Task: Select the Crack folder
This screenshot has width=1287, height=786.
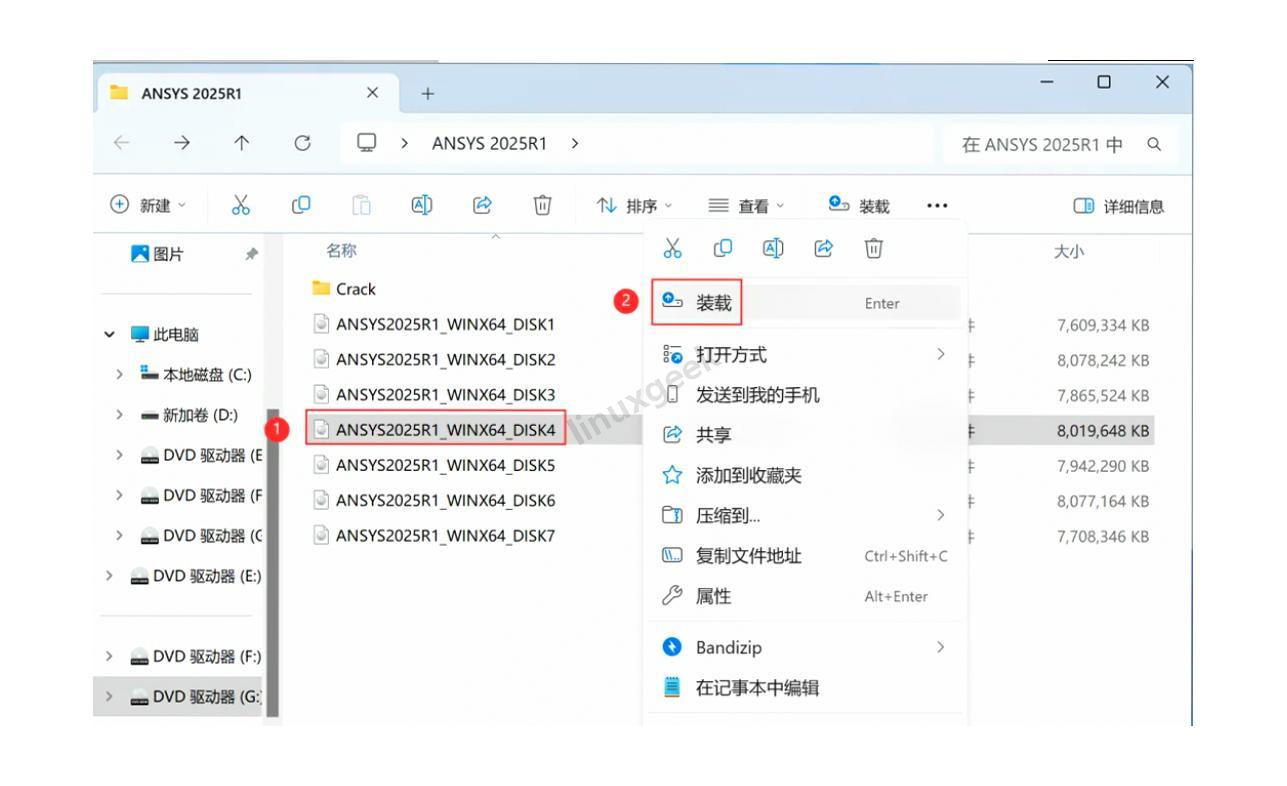Action: [344, 289]
